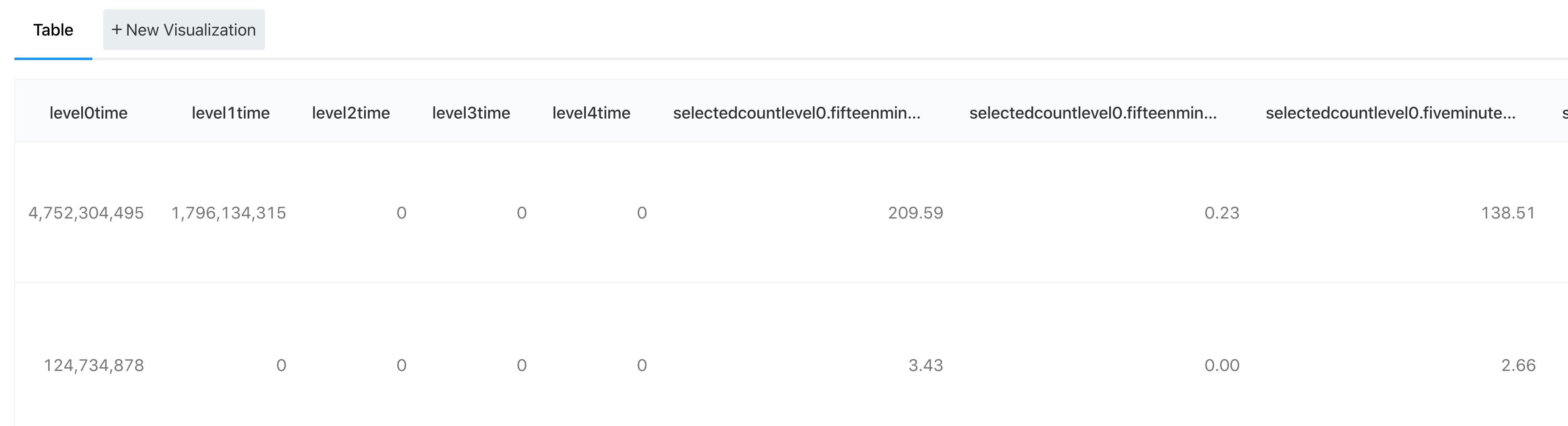Select cell with value 3.43
Viewport: 1568px width, 426px height.
(x=925, y=365)
